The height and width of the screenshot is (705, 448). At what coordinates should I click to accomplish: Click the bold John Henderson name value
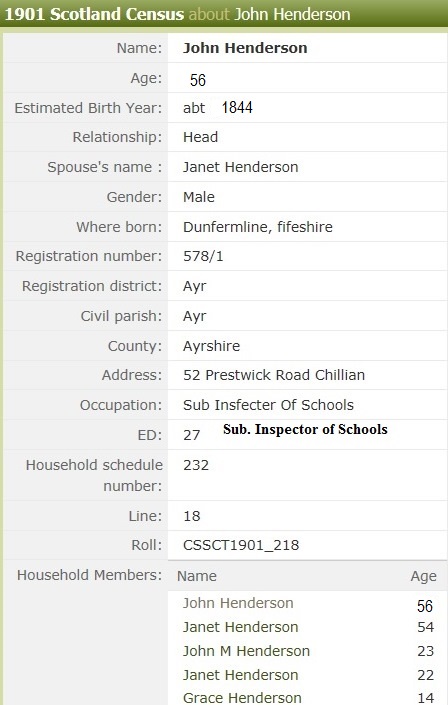[x=245, y=48]
